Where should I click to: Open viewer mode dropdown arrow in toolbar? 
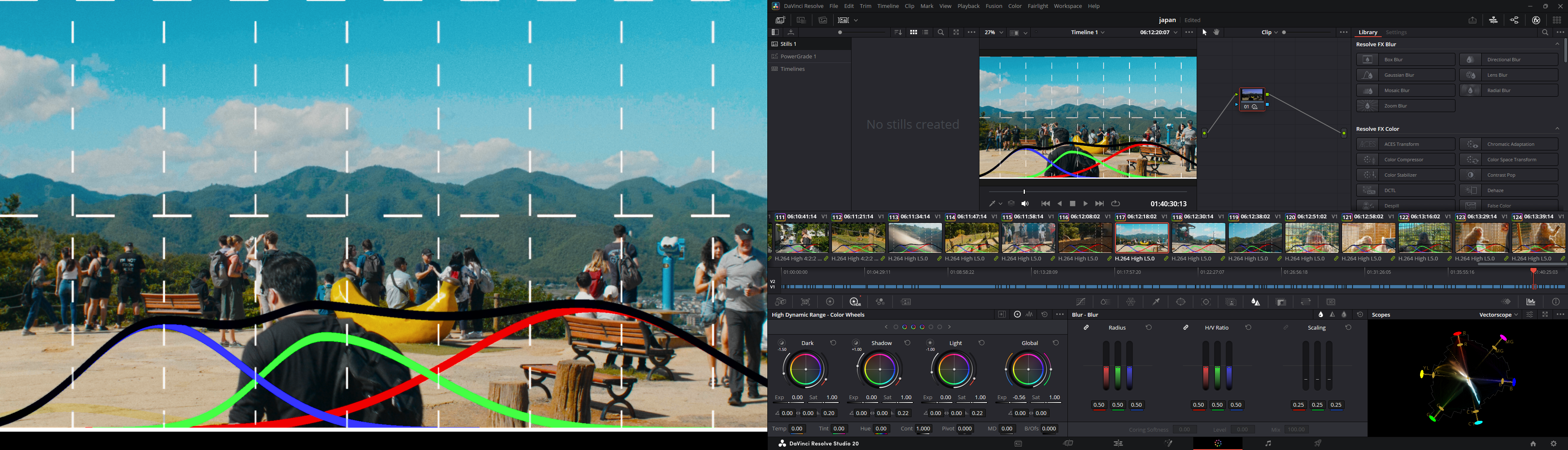(x=1026, y=33)
